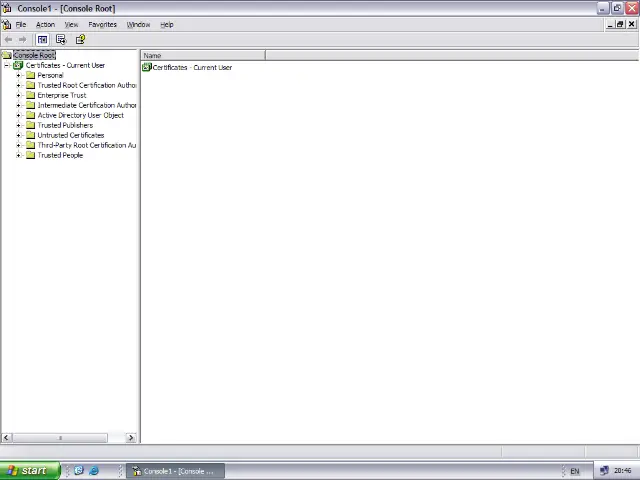Open the Window menu
Viewport: 640px width, 480px height.
tap(138, 24)
